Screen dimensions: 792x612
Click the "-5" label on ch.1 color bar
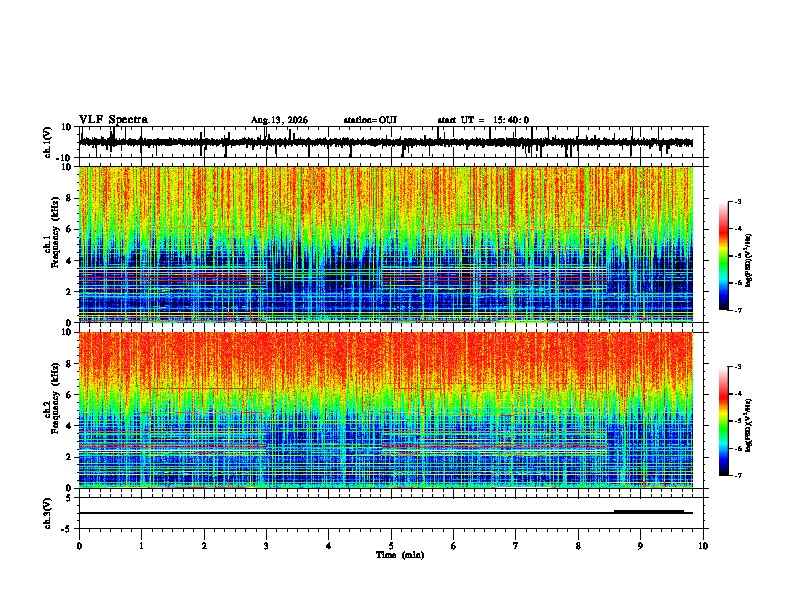point(737,256)
